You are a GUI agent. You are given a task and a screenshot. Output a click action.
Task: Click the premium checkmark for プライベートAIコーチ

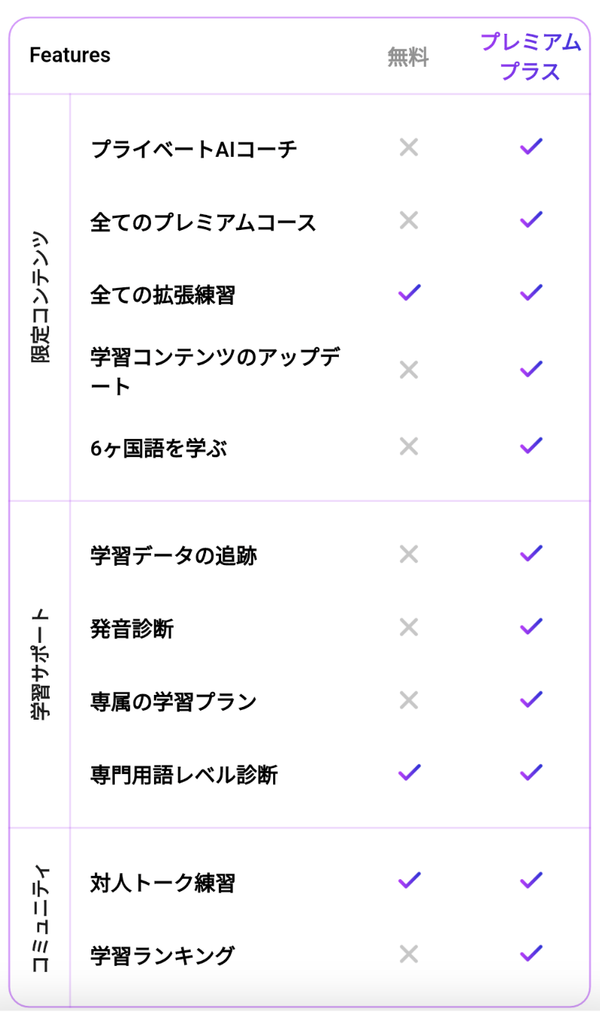tap(531, 146)
